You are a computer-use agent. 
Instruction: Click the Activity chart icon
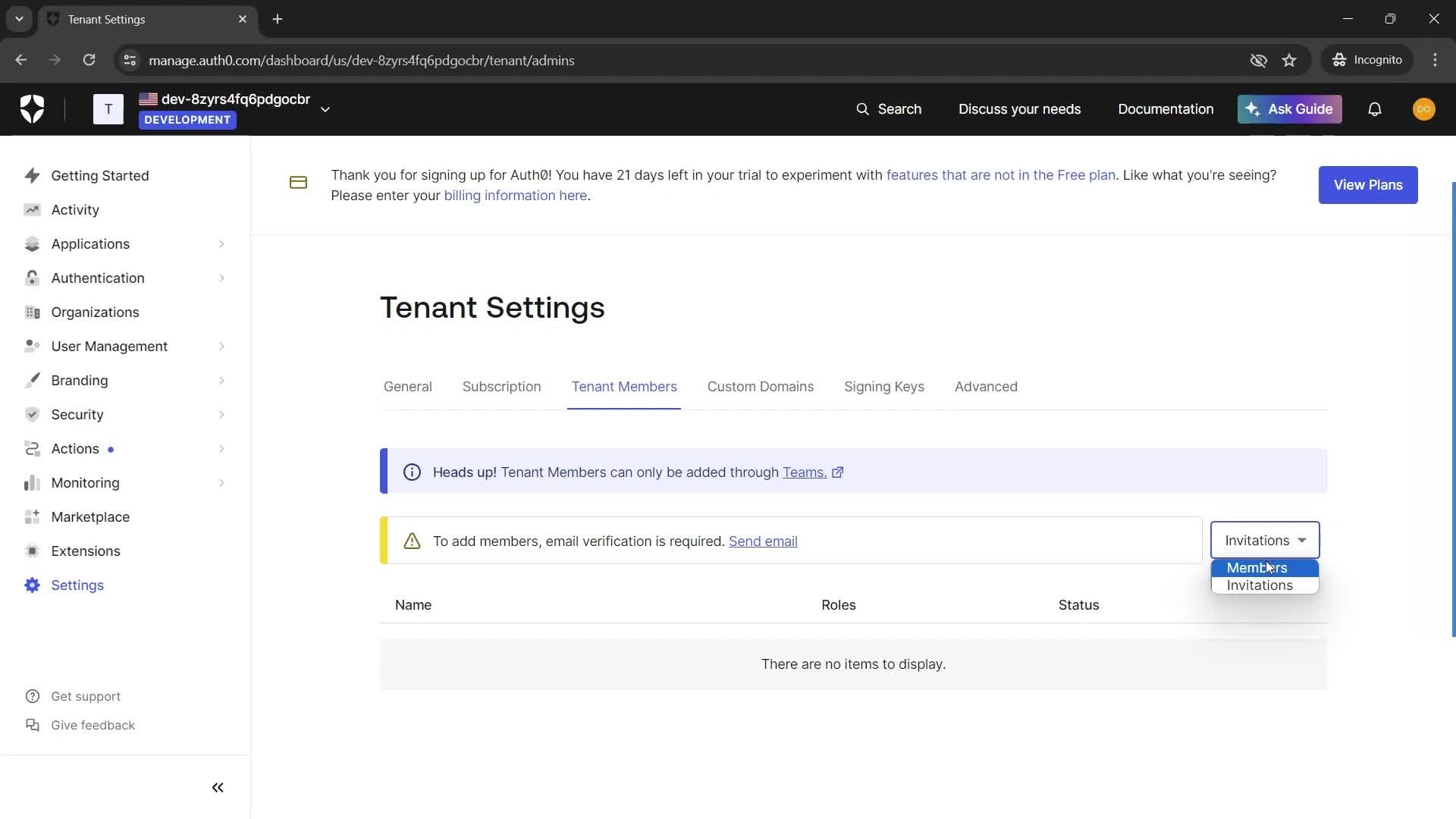pyautogui.click(x=32, y=209)
